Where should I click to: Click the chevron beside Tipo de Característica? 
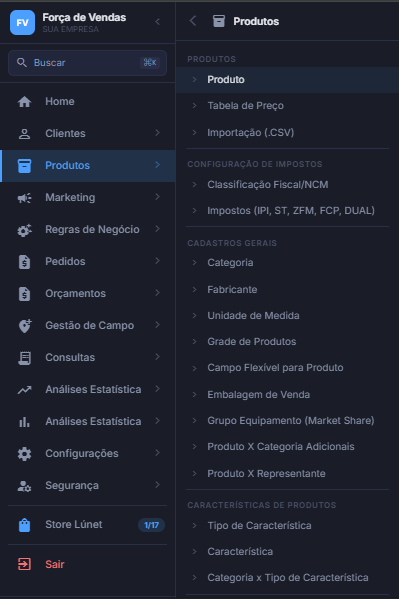195,526
